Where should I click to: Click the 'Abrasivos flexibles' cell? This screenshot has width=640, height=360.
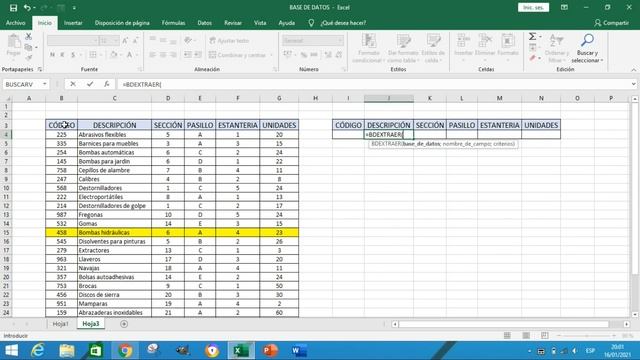point(114,134)
